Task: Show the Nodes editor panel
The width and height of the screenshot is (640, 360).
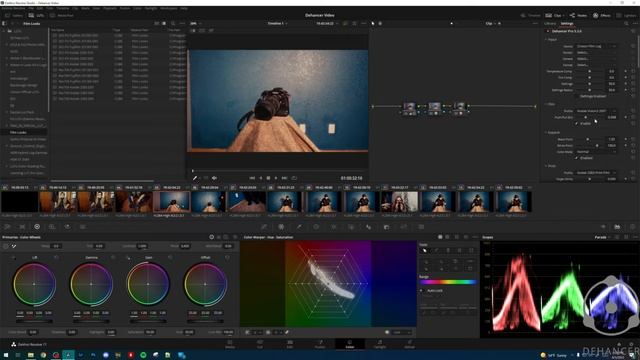Action: pyautogui.click(x=578, y=16)
